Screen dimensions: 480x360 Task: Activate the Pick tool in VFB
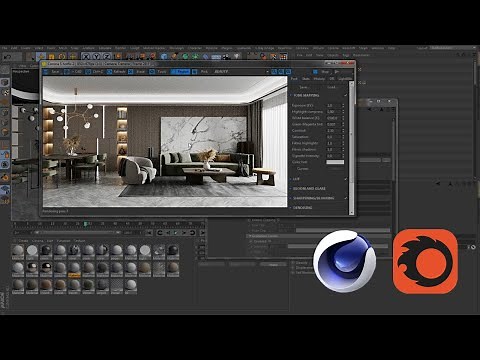(201, 72)
